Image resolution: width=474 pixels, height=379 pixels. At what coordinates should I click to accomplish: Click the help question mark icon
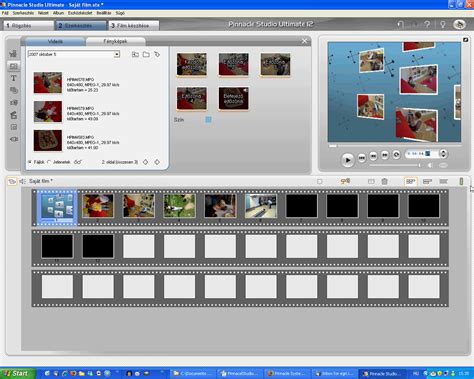pos(427,24)
